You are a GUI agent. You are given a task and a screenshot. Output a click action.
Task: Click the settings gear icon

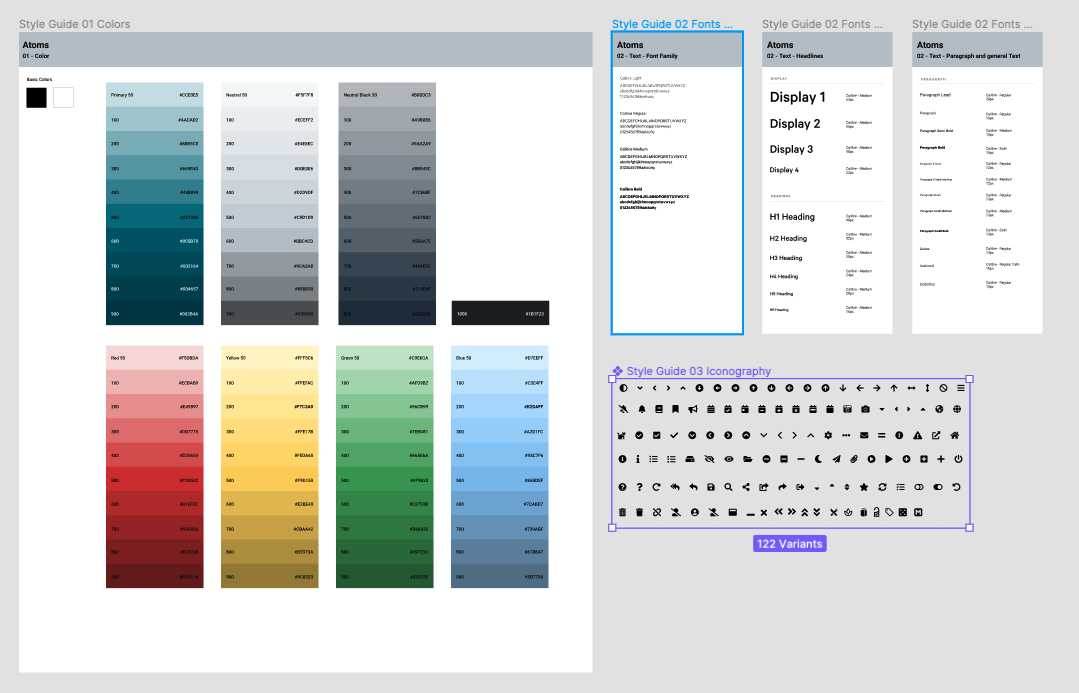click(827, 435)
